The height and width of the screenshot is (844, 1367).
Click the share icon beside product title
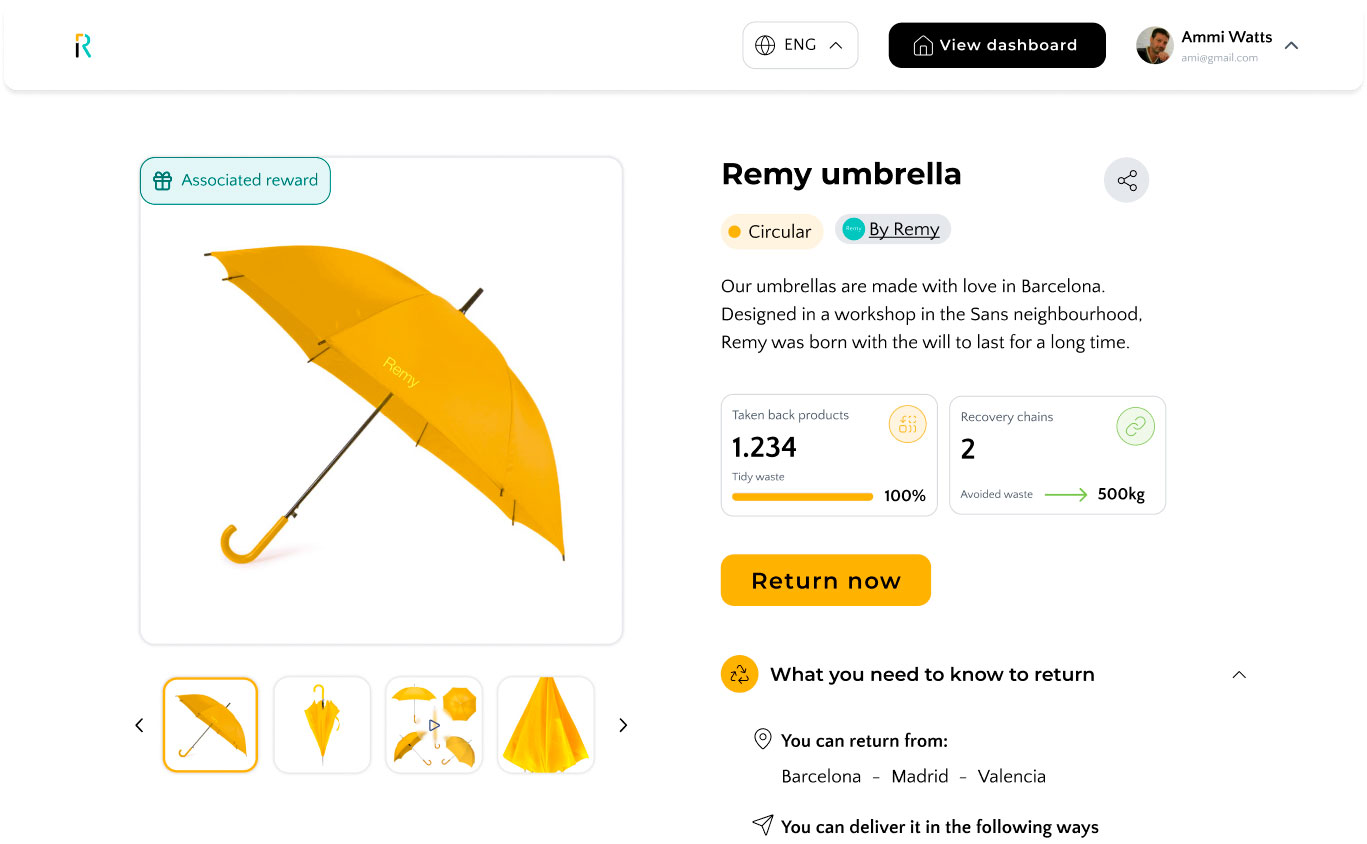point(1127,181)
